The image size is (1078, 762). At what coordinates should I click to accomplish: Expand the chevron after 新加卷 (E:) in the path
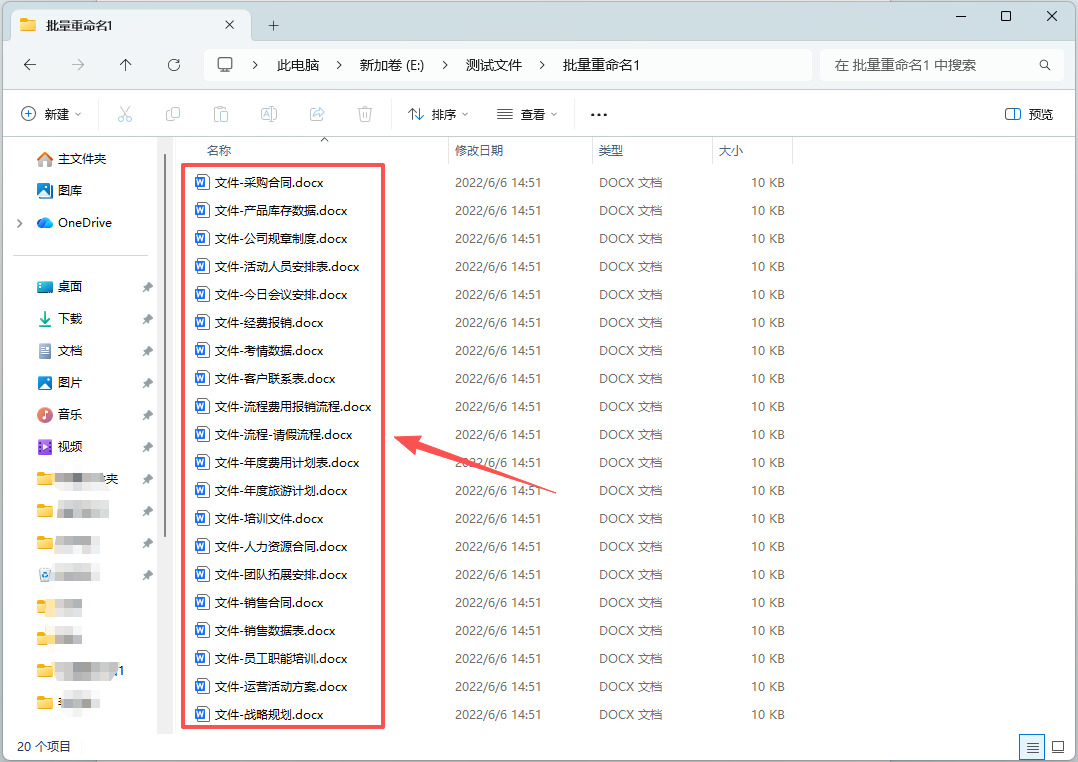pos(445,65)
